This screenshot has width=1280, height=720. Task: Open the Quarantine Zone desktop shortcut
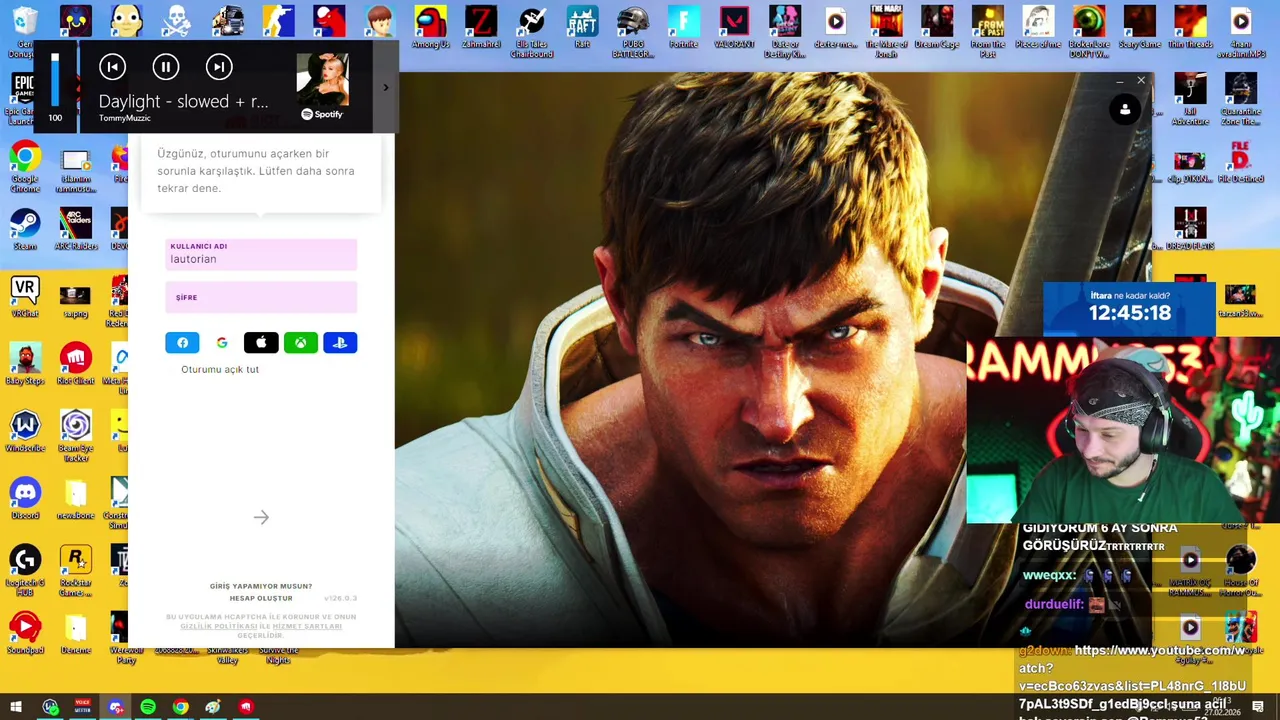[1240, 99]
